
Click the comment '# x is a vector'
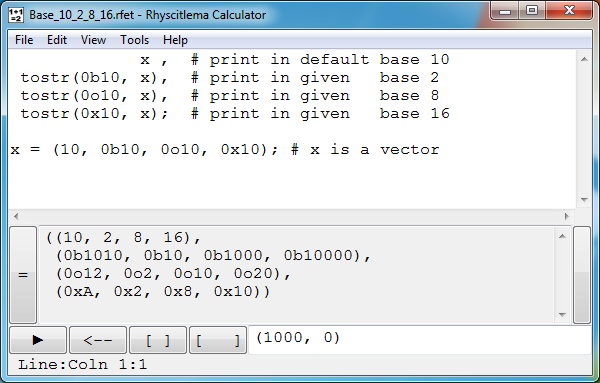pyautogui.click(x=365, y=150)
